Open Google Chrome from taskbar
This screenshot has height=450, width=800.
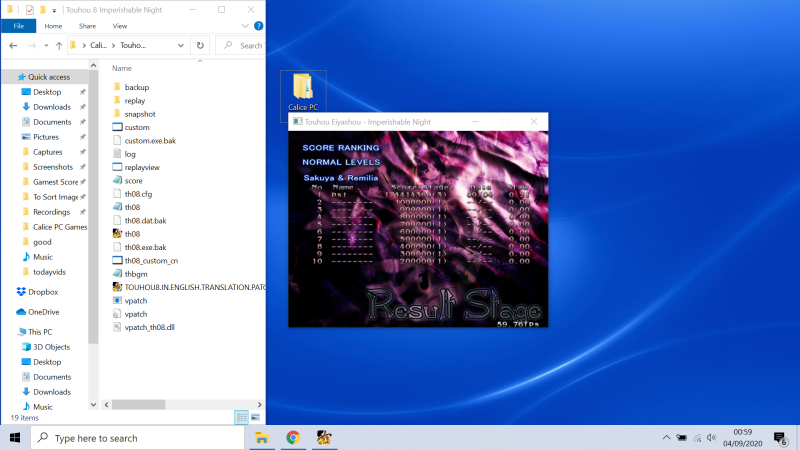click(x=293, y=438)
